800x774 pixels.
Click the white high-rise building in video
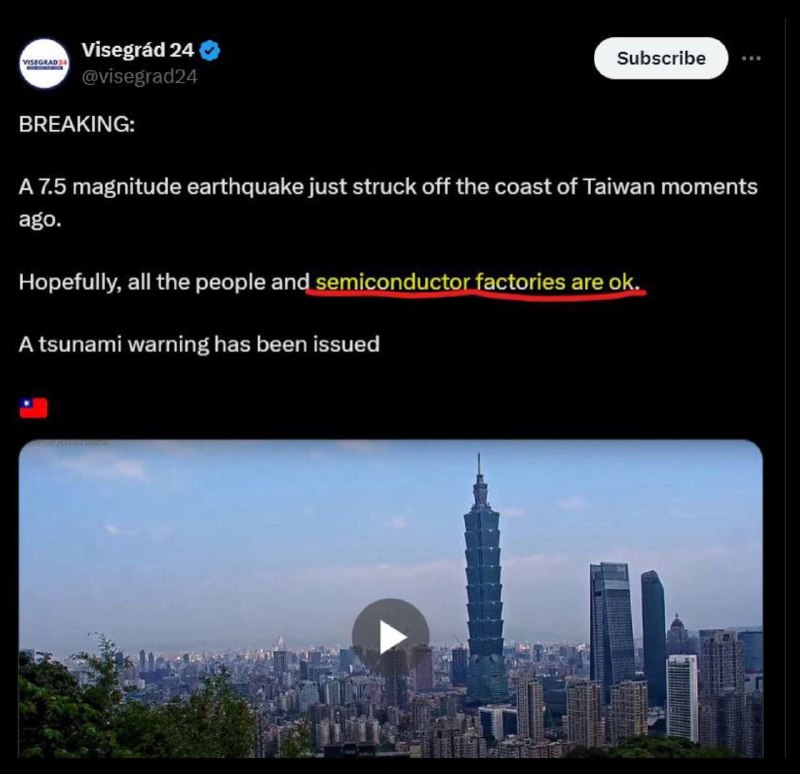682,697
